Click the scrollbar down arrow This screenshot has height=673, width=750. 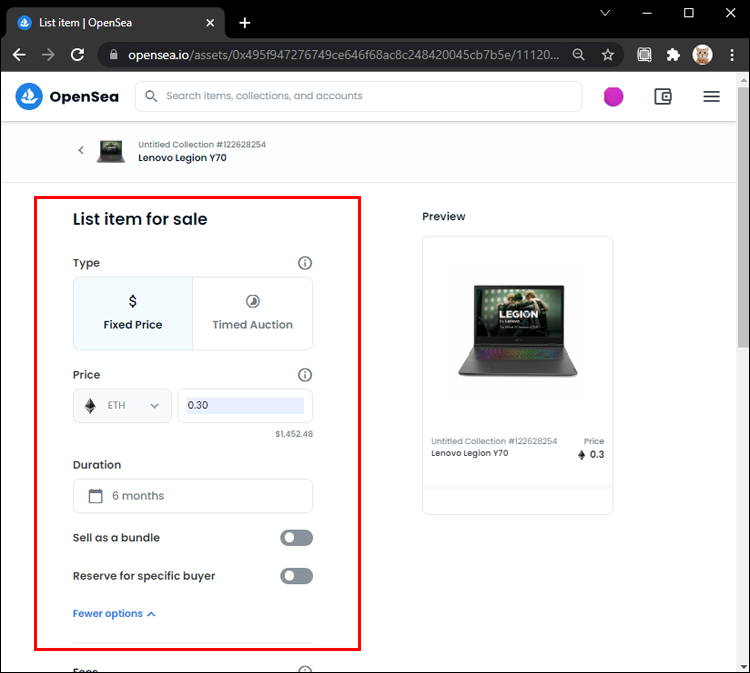(743, 666)
